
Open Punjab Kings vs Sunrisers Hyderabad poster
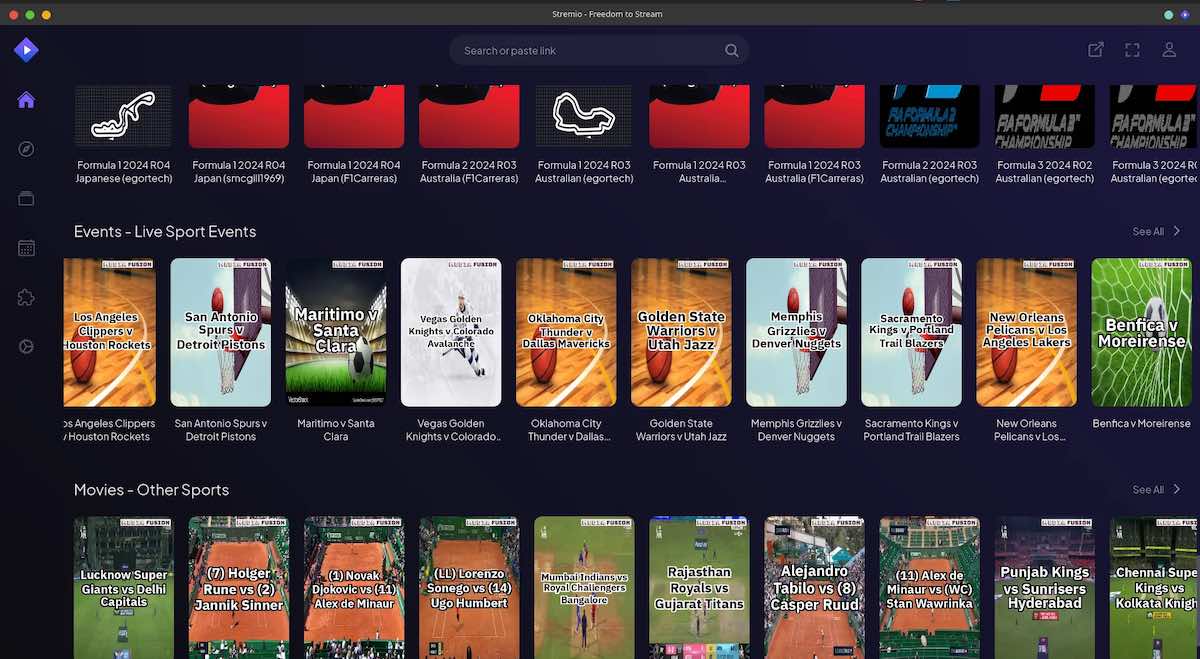coord(1044,588)
